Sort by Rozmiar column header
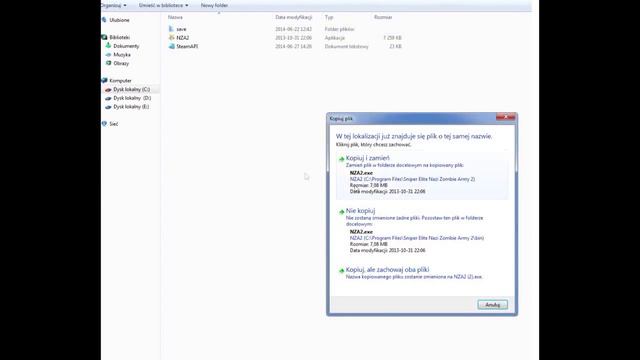This screenshot has width=640, height=360. (x=383, y=17)
